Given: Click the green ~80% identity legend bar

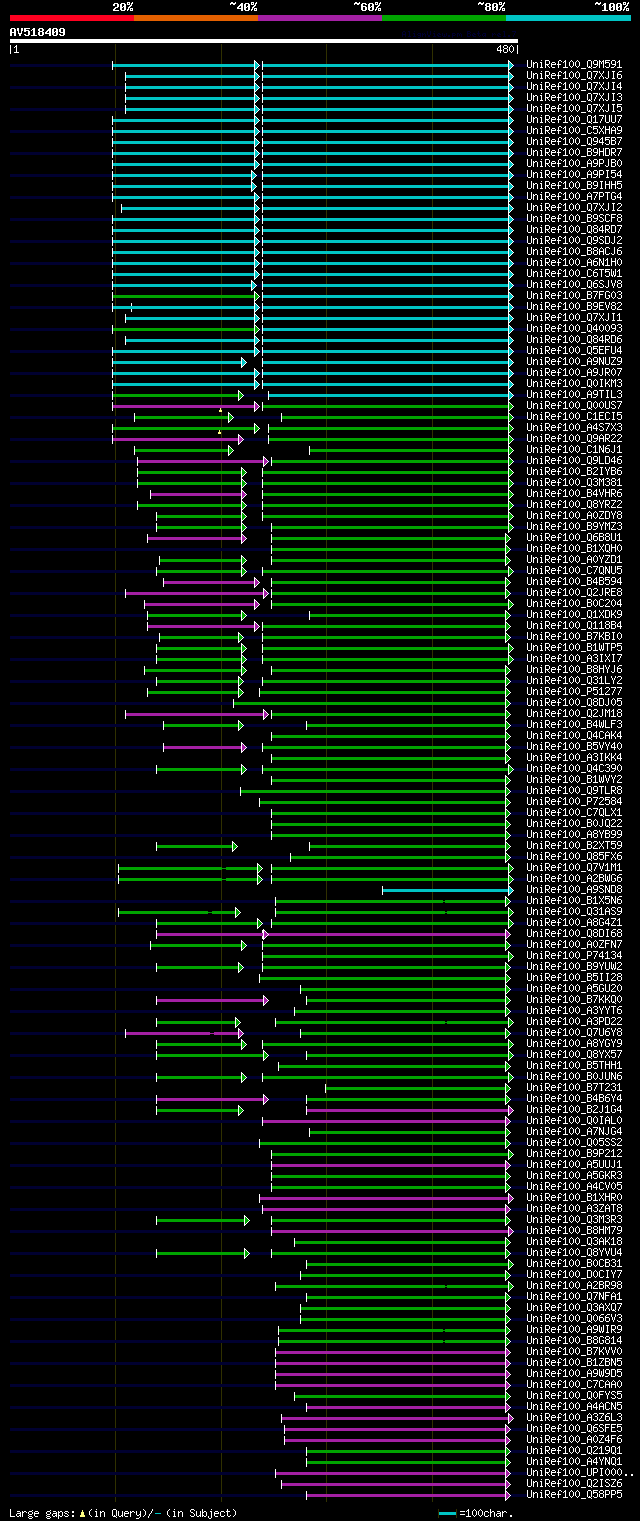Looking at the screenshot, I should [444, 17].
